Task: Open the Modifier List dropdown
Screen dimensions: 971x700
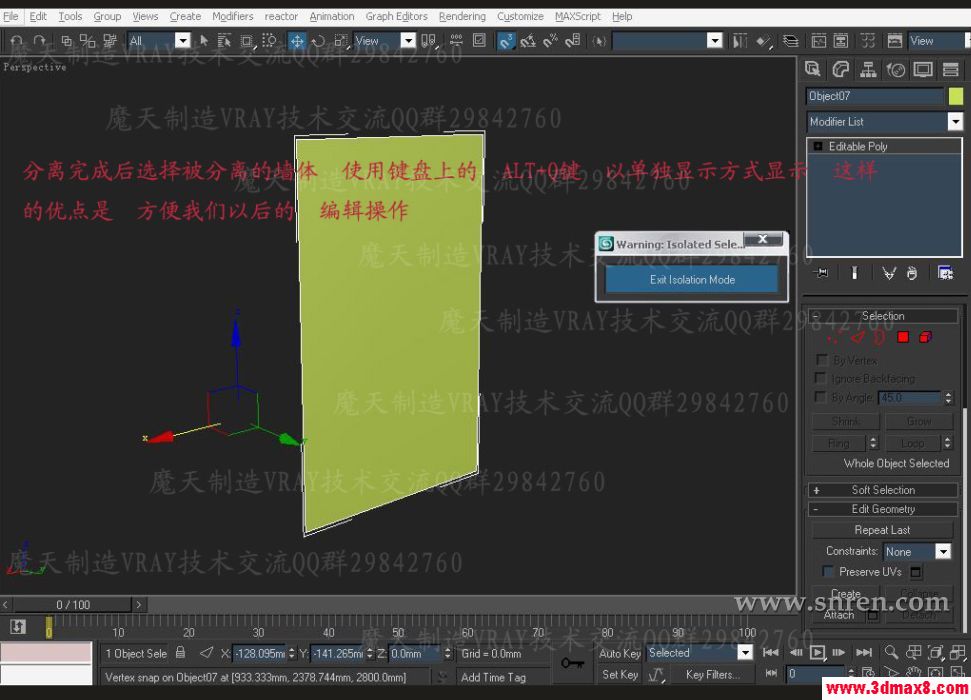Action: click(954, 121)
